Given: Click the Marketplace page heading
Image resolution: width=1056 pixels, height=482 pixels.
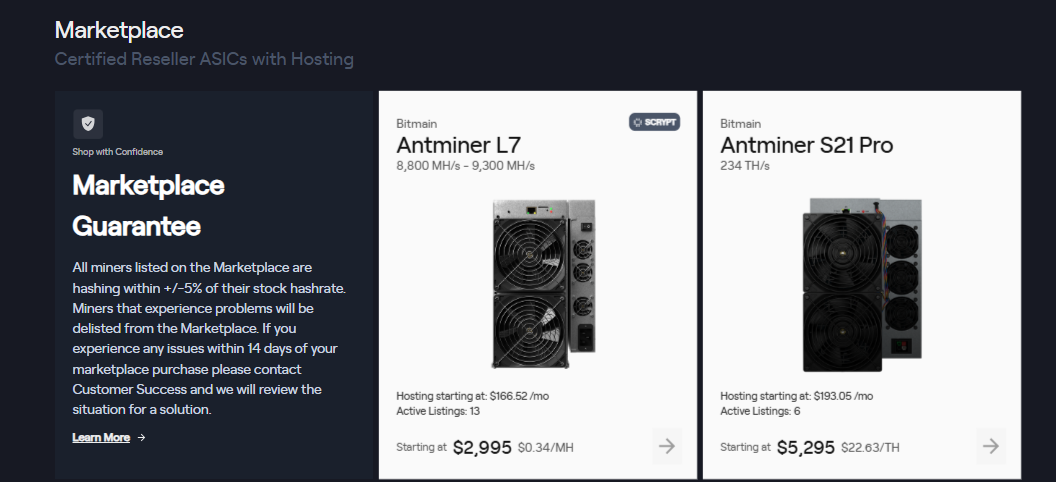Looking at the screenshot, I should (119, 30).
